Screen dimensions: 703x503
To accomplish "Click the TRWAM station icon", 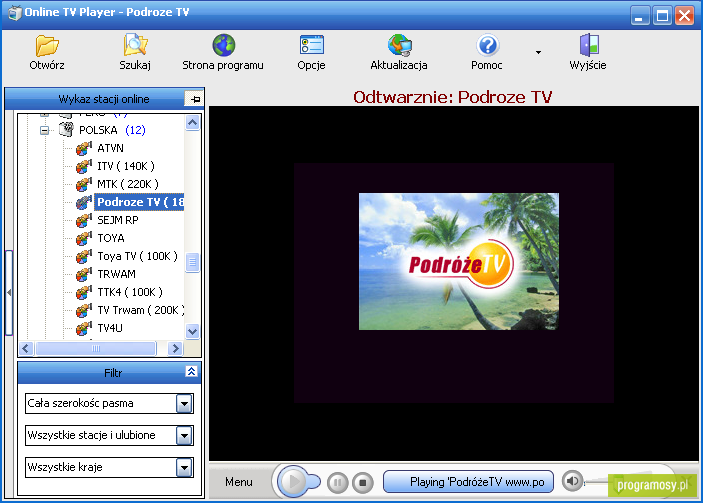I will [x=83, y=274].
